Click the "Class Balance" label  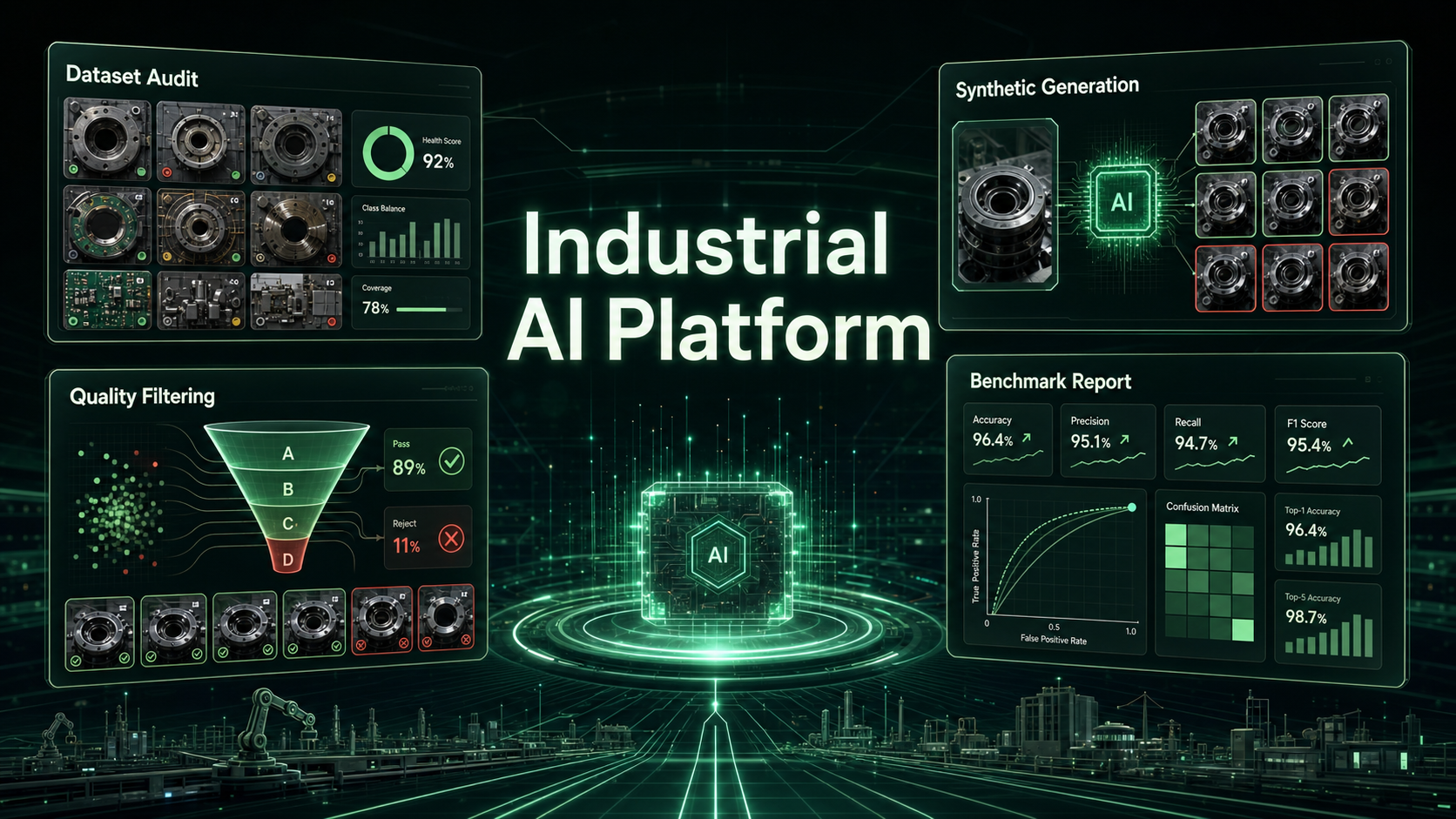[383, 208]
